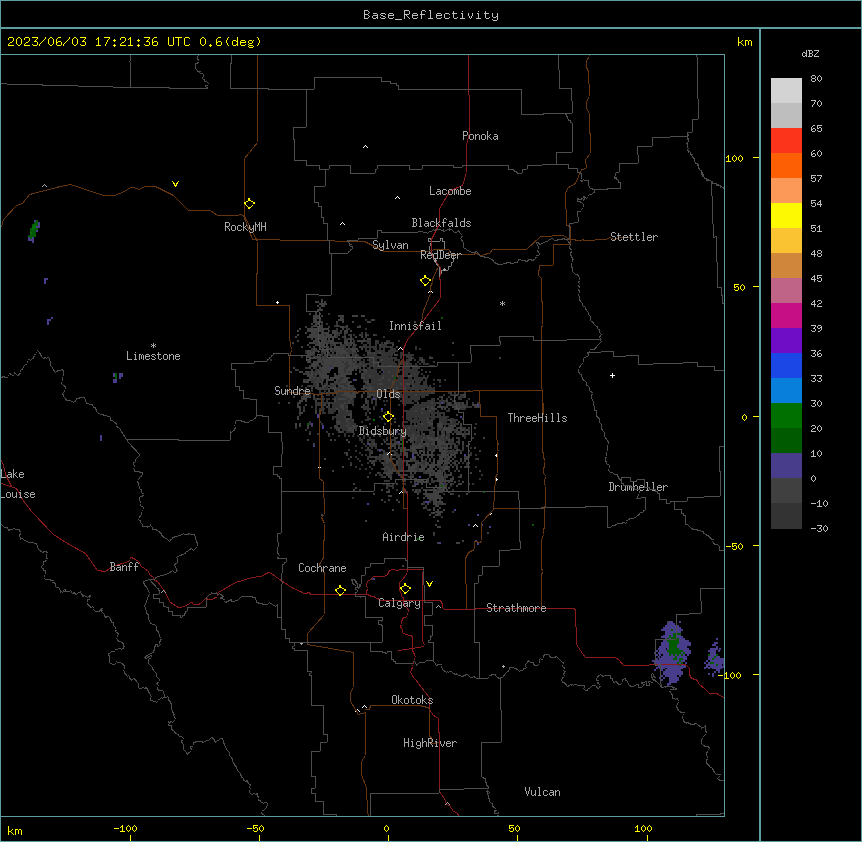Click the Airdrie city label

pos(403,537)
